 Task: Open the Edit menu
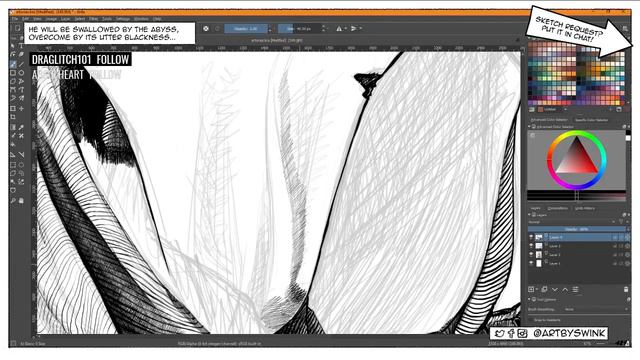(25, 19)
